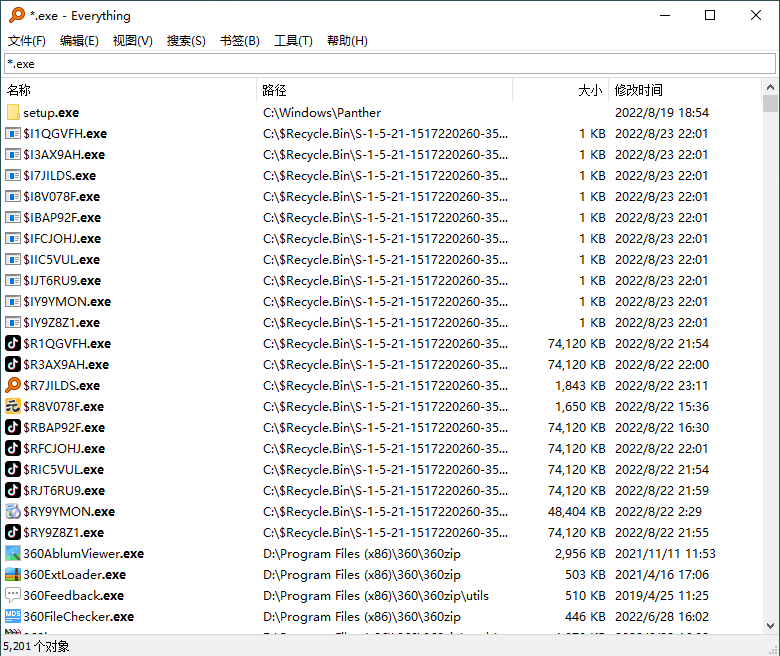Click MD5 icon of 360FileChecker.exe
Screen dimensions: 780x656
click(13, 616)
